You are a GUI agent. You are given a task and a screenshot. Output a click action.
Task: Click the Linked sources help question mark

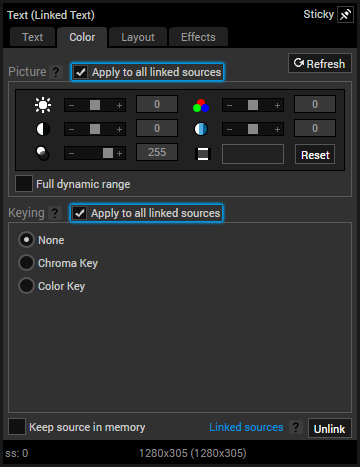(295, 427)
